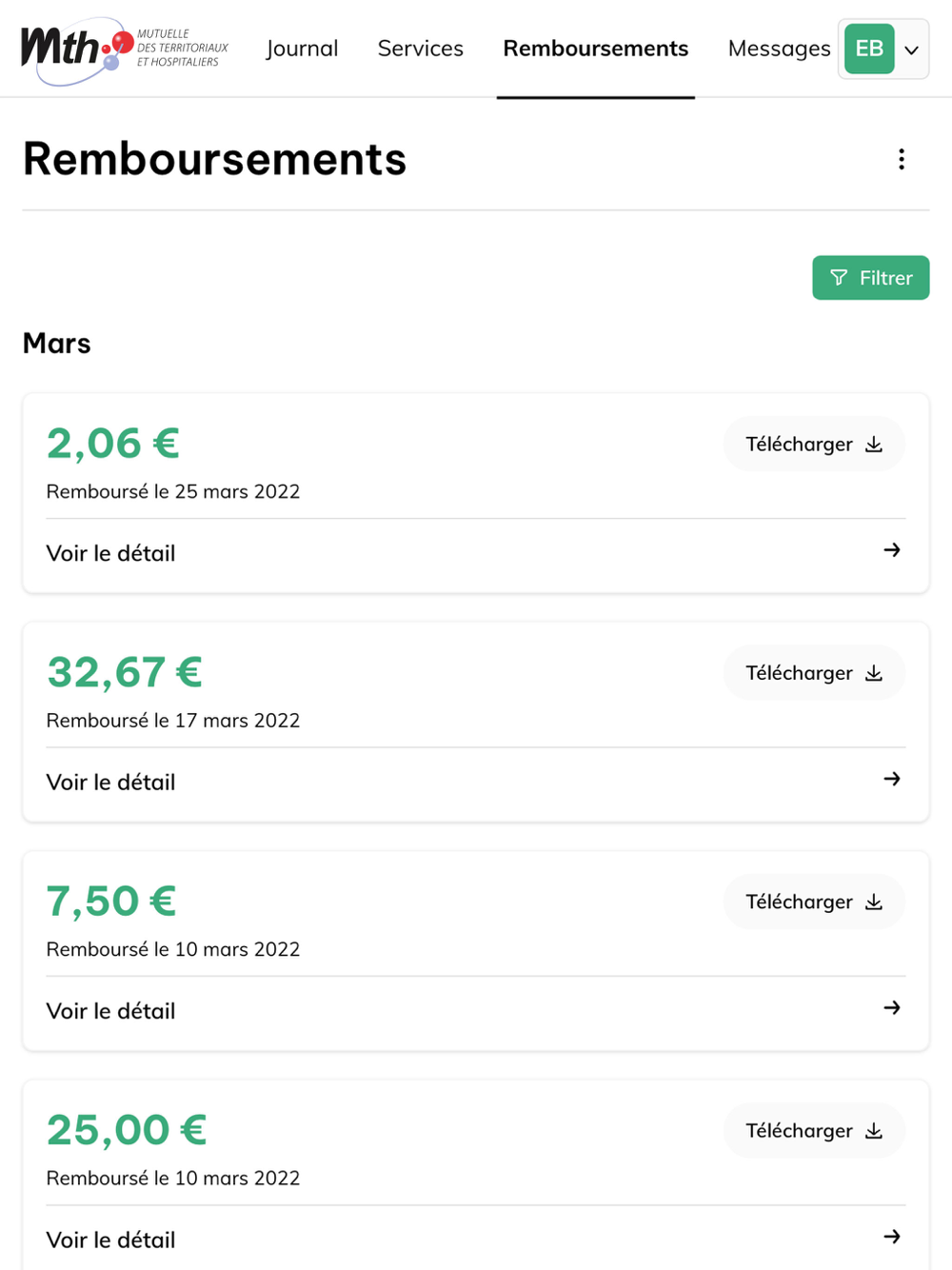Download the 7,50 € reimbursement statement
952x1270 pixels.
click(813, 902)
